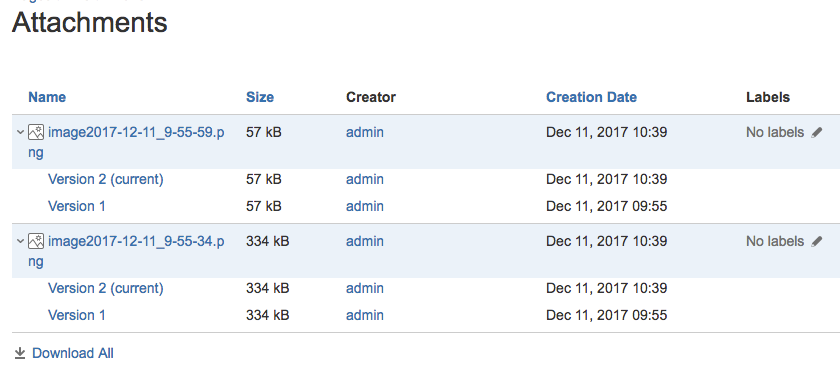Open admin profile in 57 kB attachment row
Image resolution: width=840 pixels, height=366 pixels.
tap(365, 132)
